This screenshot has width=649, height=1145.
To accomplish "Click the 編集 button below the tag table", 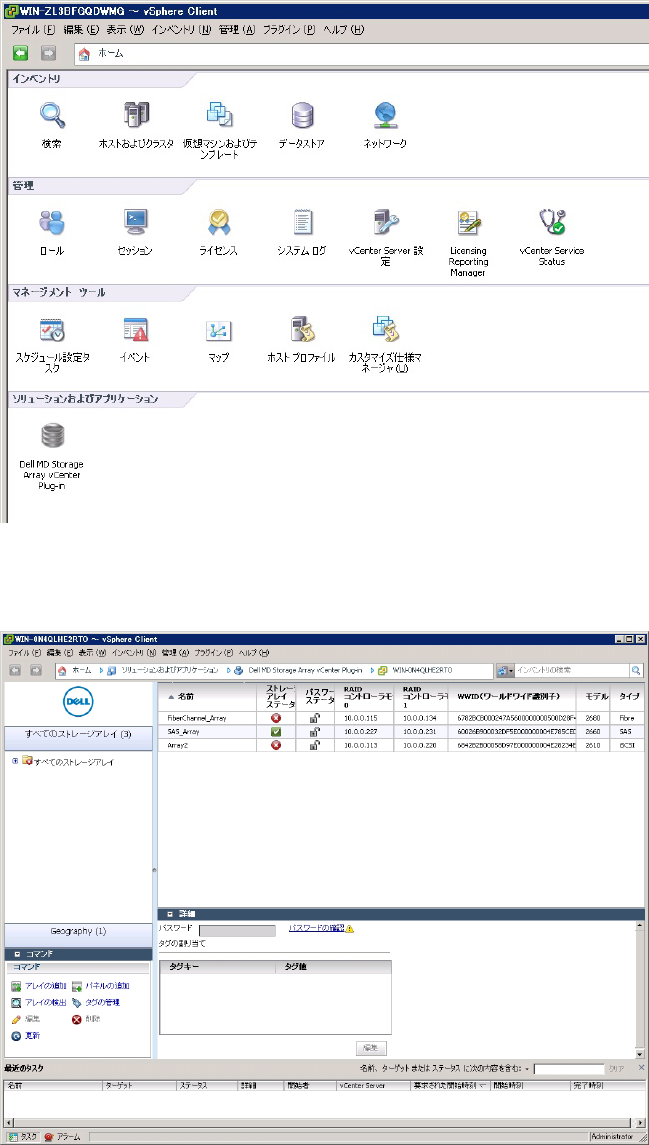I will [x=371, y=1048].
